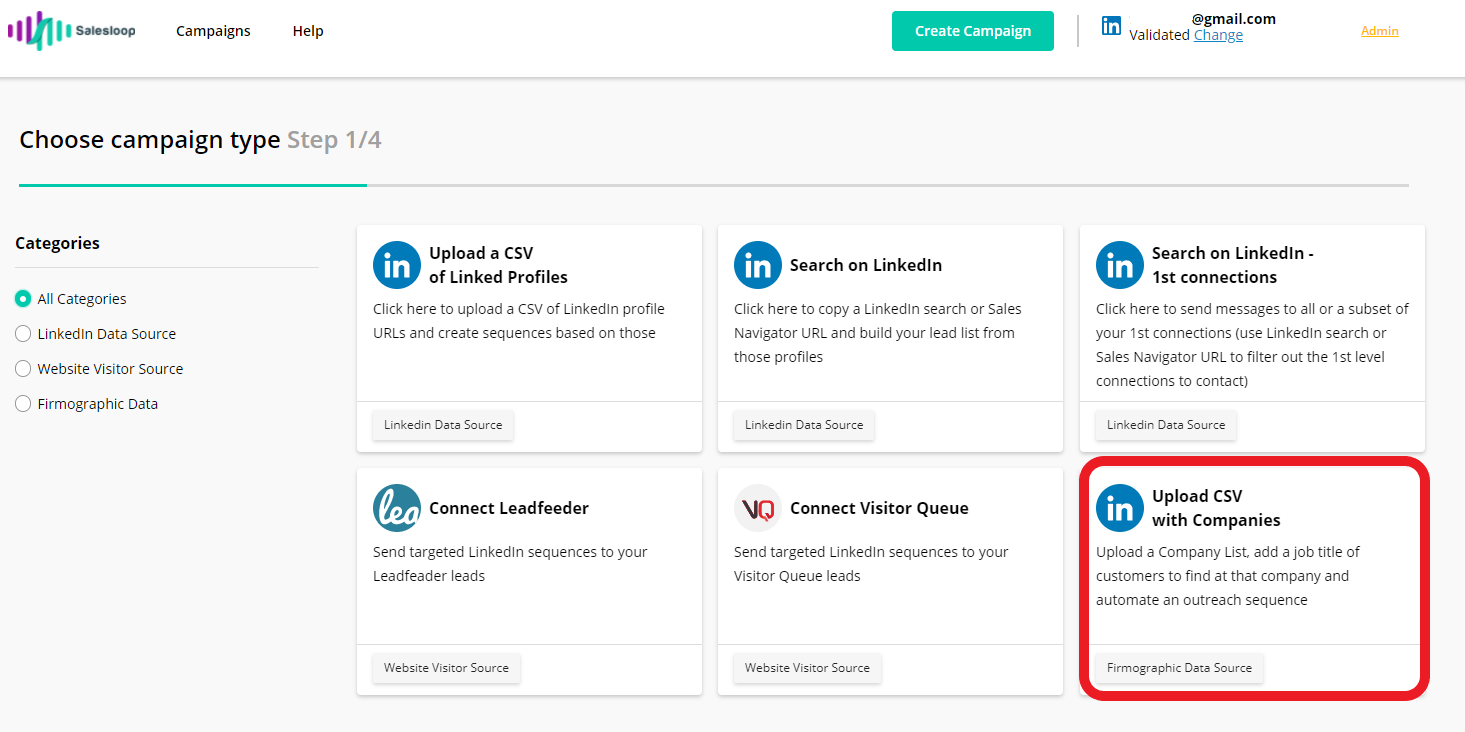Select the All Categories radio button

(x=23, y=299)
